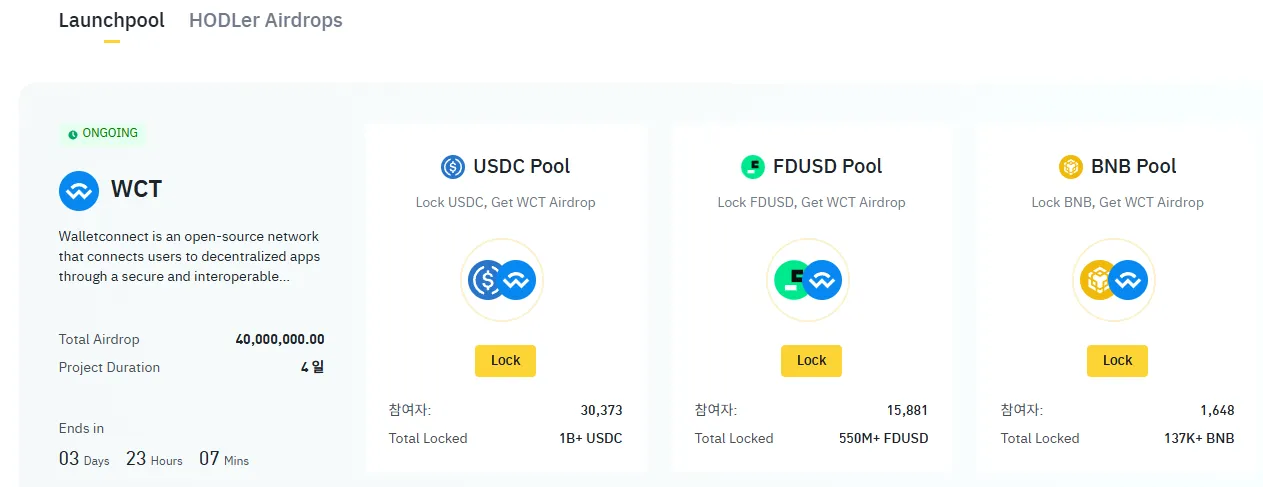Click the USDC Pool title text

pyautogui.click(x=521, y=167)
